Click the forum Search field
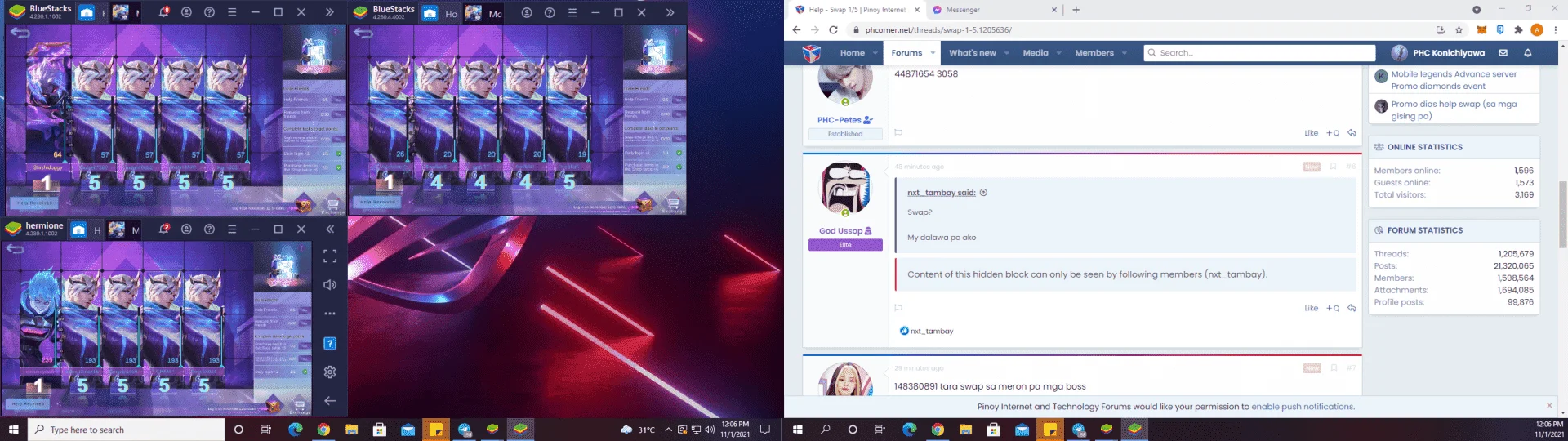Viewport: 1568px width, 441px height. pyautogui.click(x=1259, y=53)
